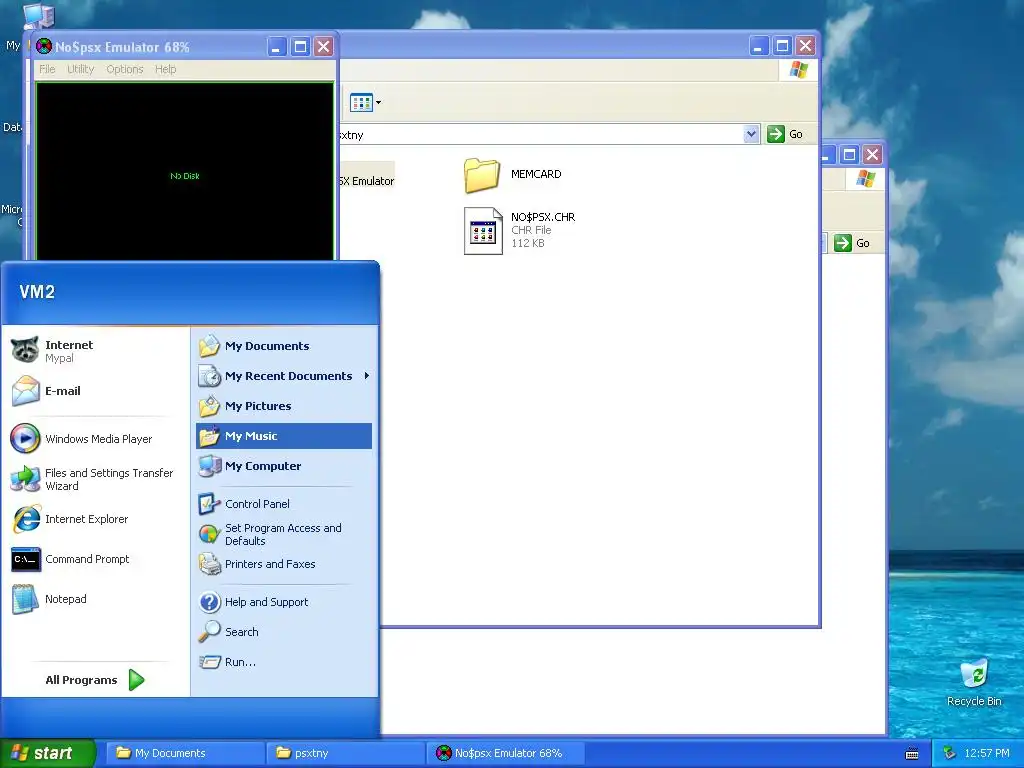Click the 112 KB file size text

[x=528, y=244]
